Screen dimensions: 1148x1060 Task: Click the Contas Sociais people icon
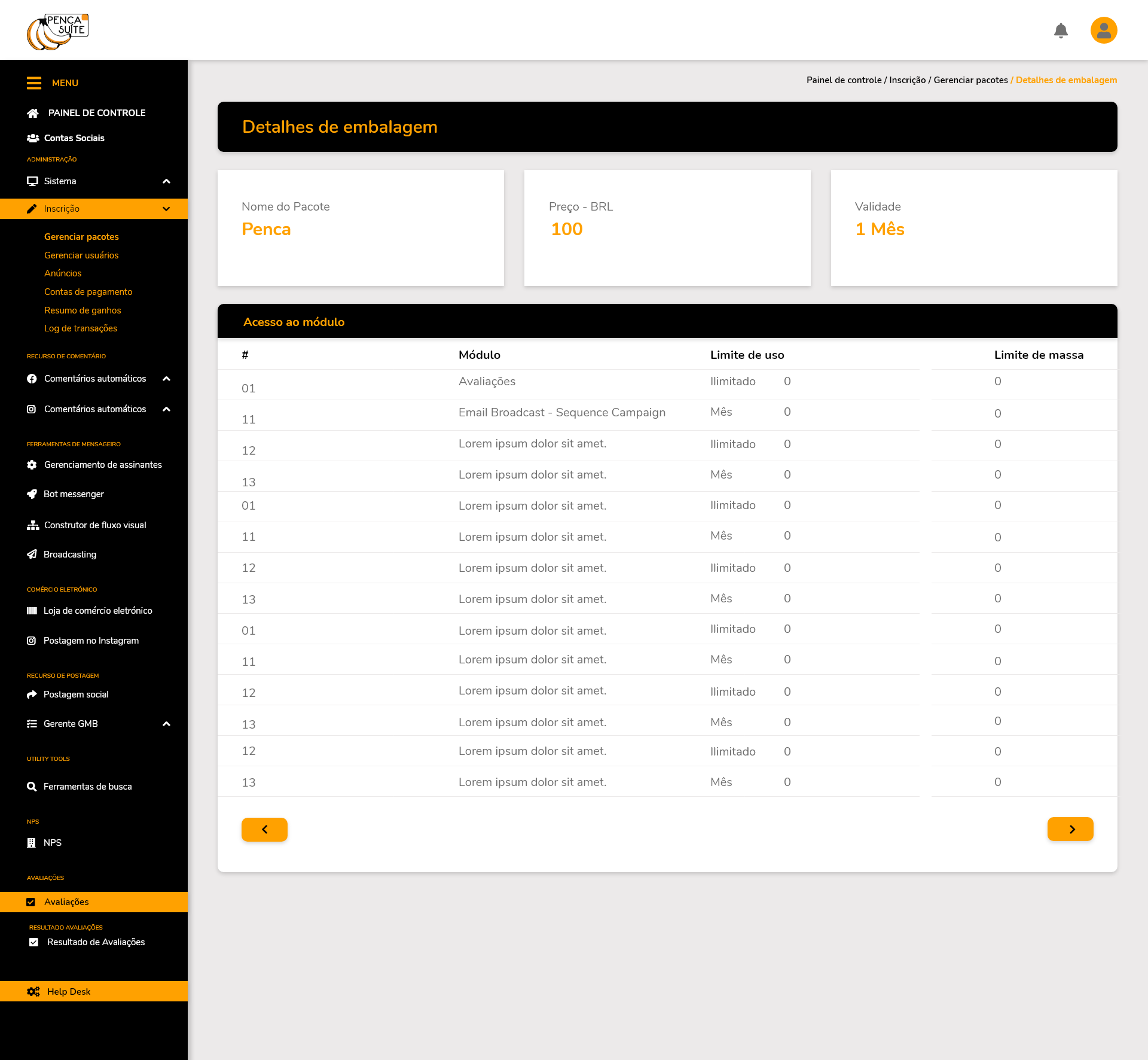(x=33, y=138)
